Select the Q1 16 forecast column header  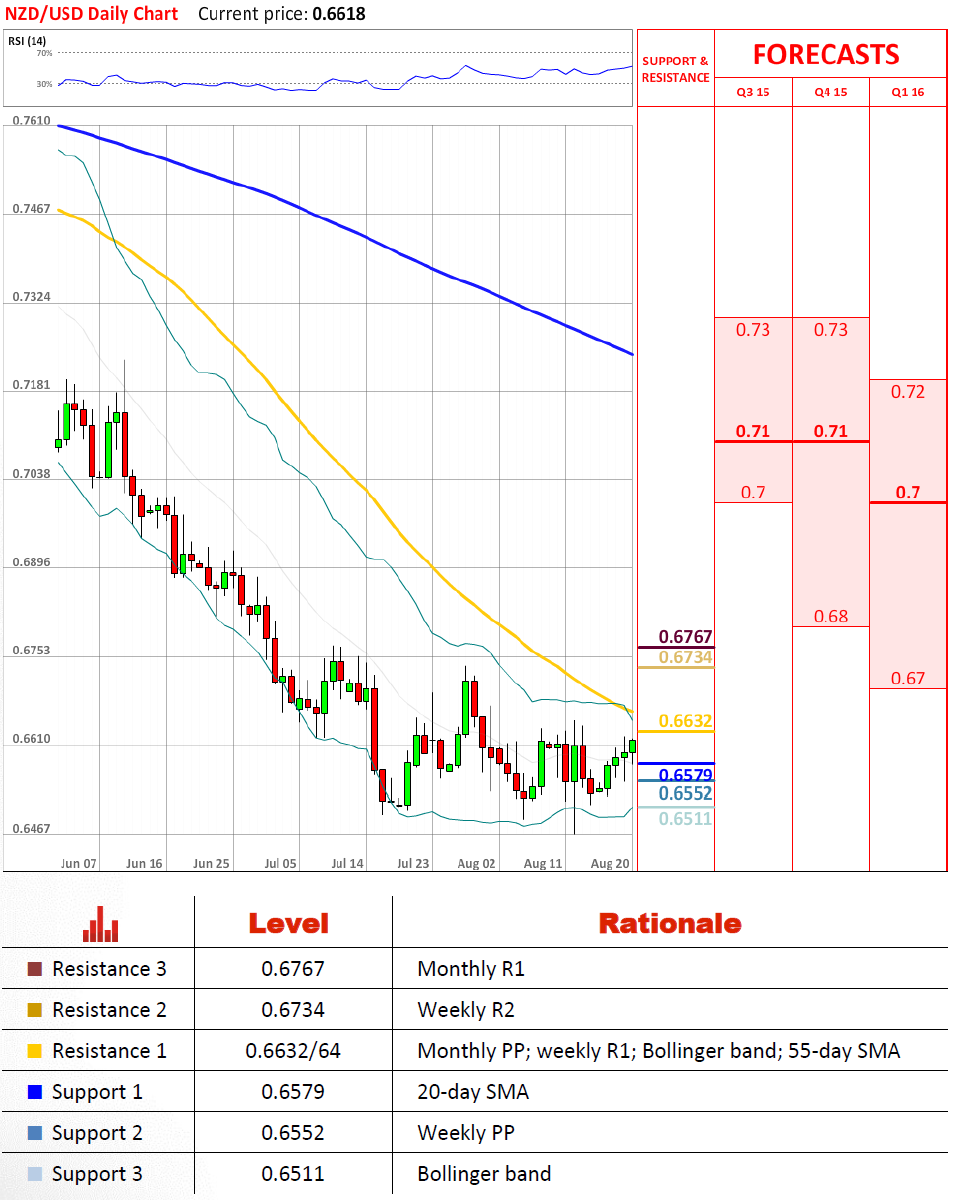(908, 92)
